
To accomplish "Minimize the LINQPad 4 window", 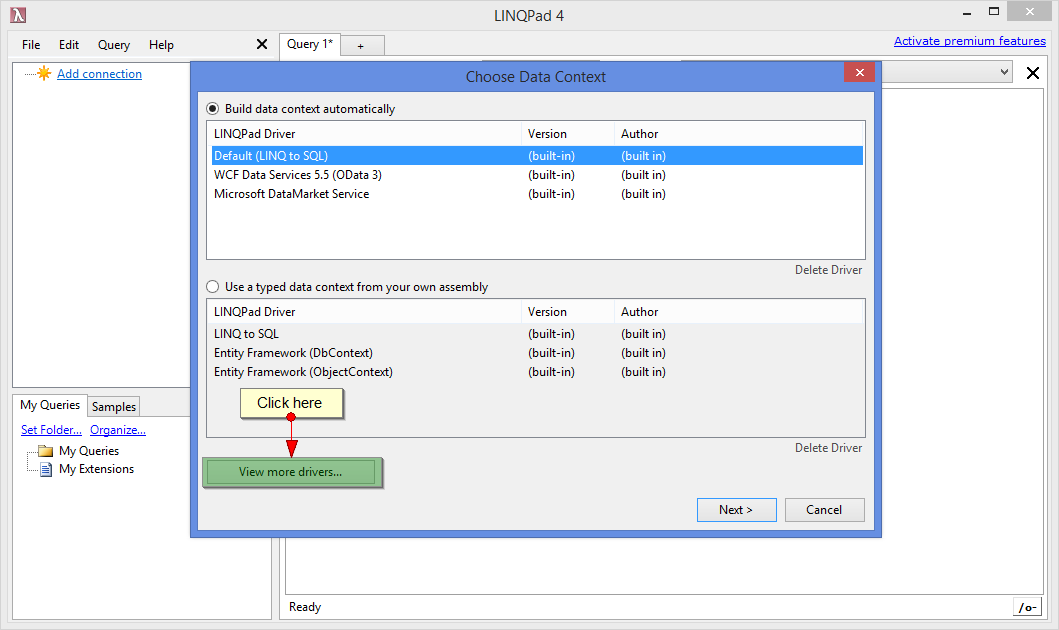I will click(967, 12).
